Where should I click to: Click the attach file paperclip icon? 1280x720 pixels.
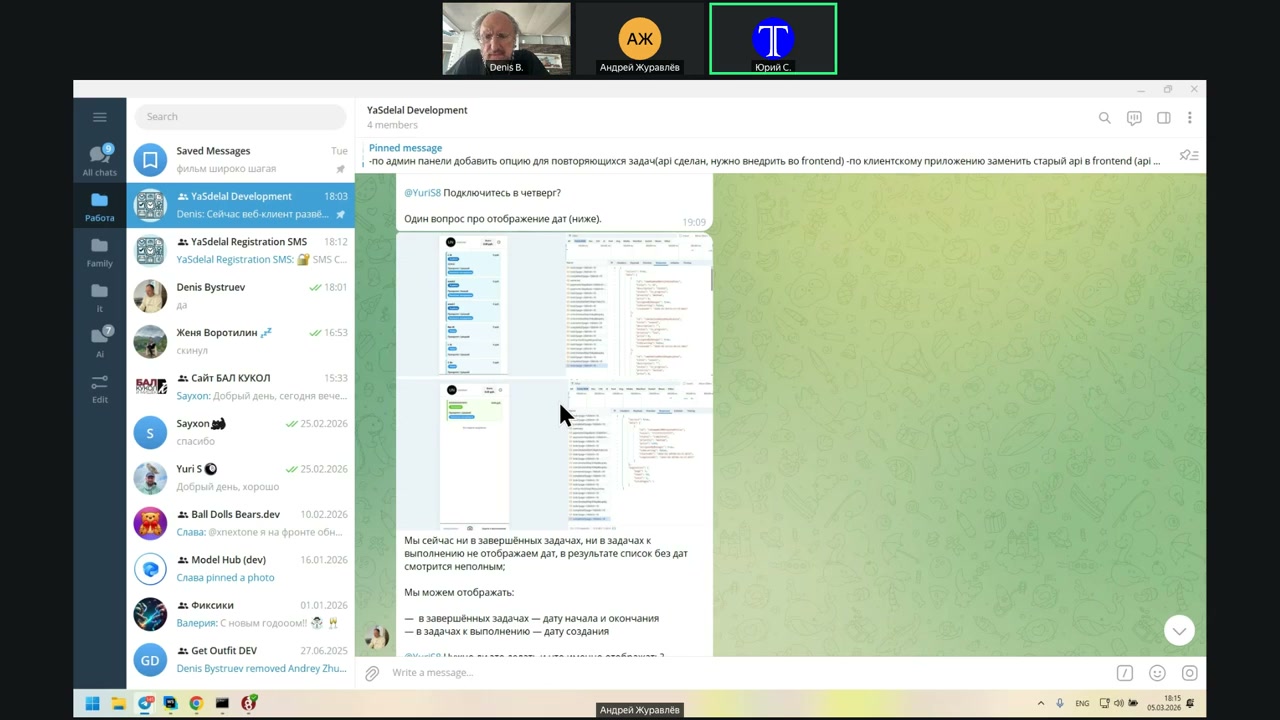(x=372, y=673)
